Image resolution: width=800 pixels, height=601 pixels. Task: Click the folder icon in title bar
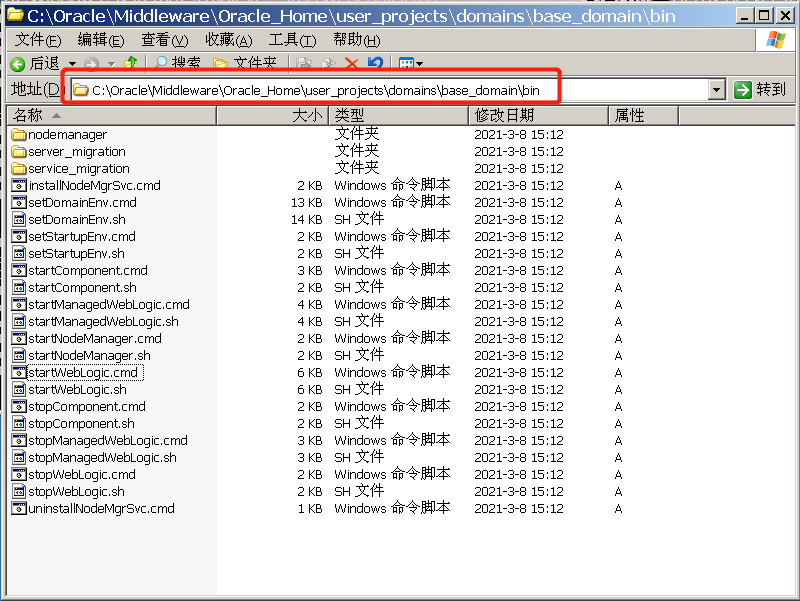point(15,15)
